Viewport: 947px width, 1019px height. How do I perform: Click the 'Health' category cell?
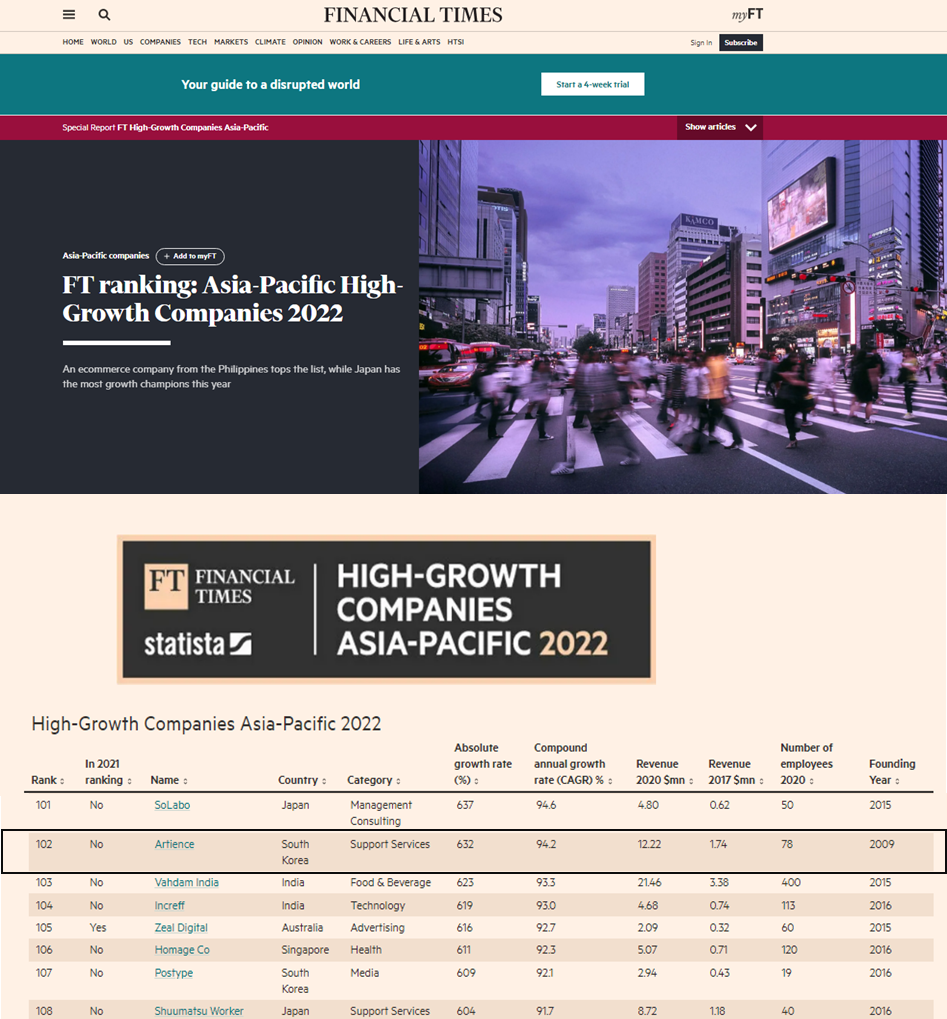coord(366,950)
